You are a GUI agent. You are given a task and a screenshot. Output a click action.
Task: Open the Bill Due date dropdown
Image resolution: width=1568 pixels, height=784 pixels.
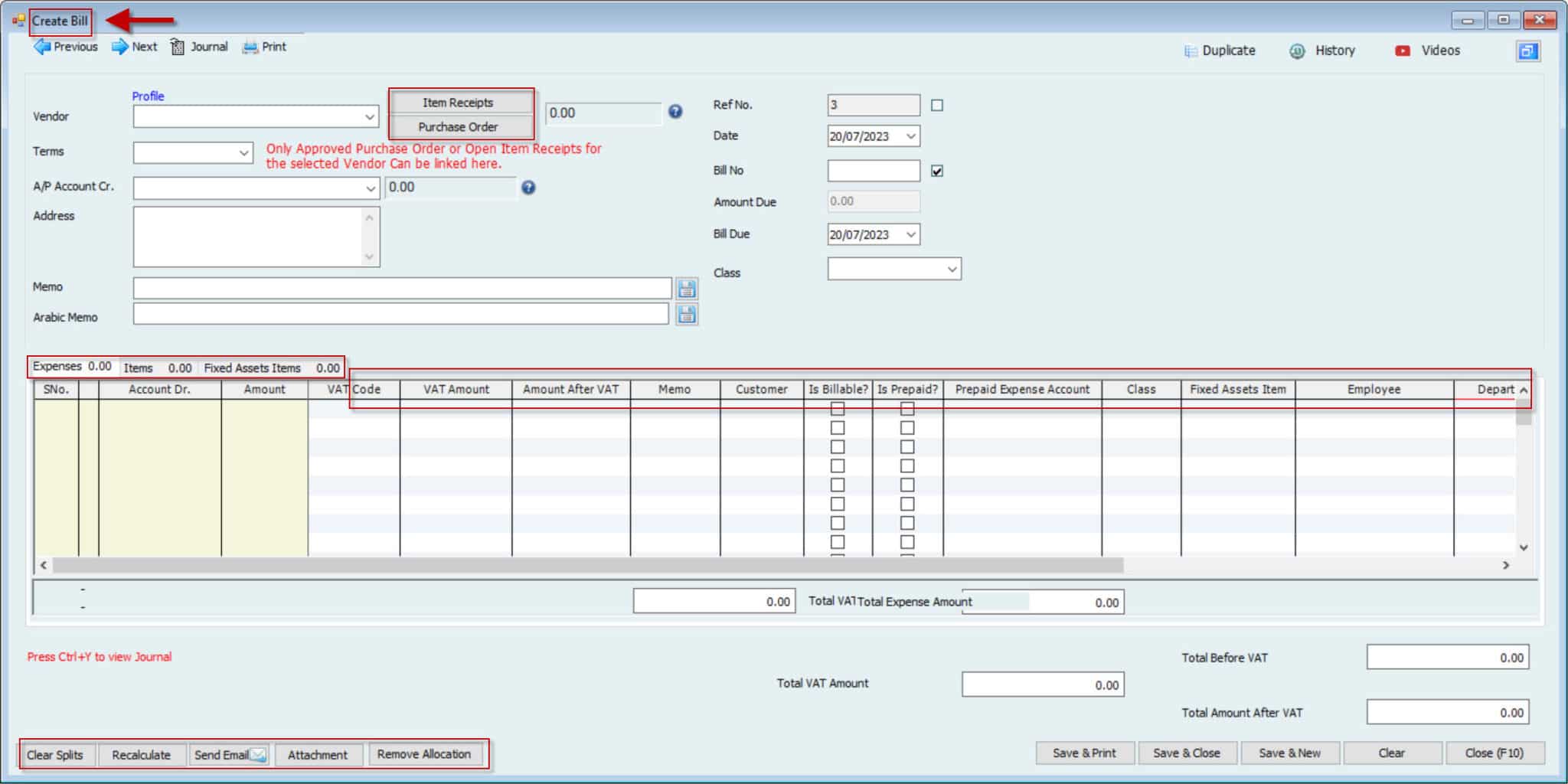pyautogui.click(x=910, y=234)
